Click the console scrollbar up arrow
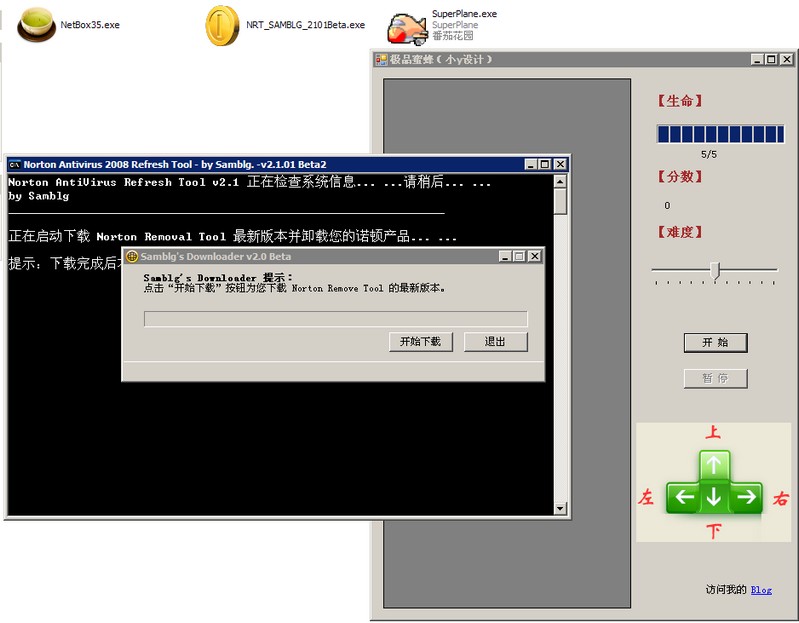The image size is (799, 623). click(x=560, y=181)
